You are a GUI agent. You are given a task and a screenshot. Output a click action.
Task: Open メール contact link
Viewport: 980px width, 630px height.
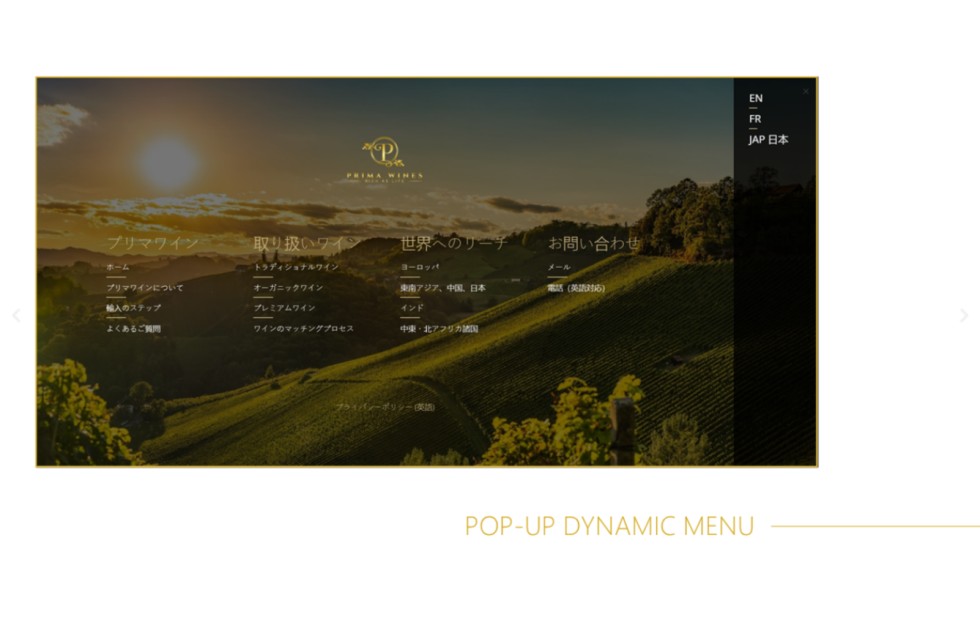557,267
